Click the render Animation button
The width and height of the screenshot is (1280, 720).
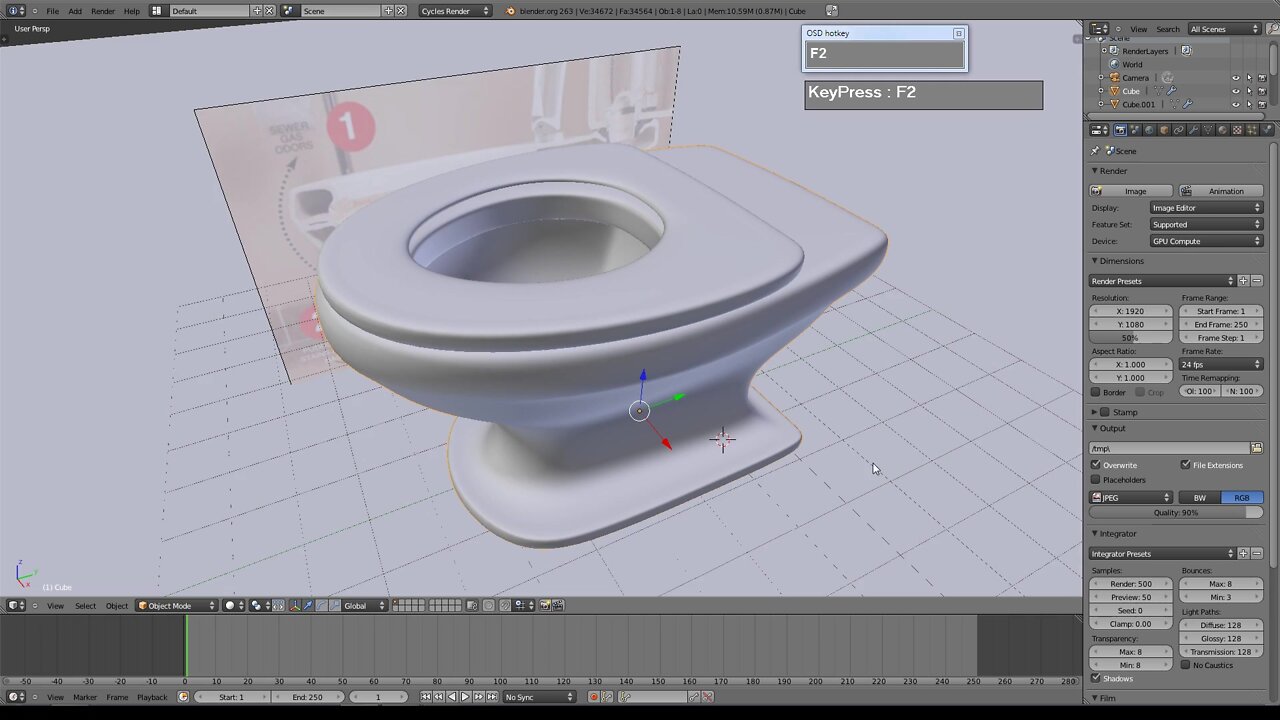point(1221,191)
